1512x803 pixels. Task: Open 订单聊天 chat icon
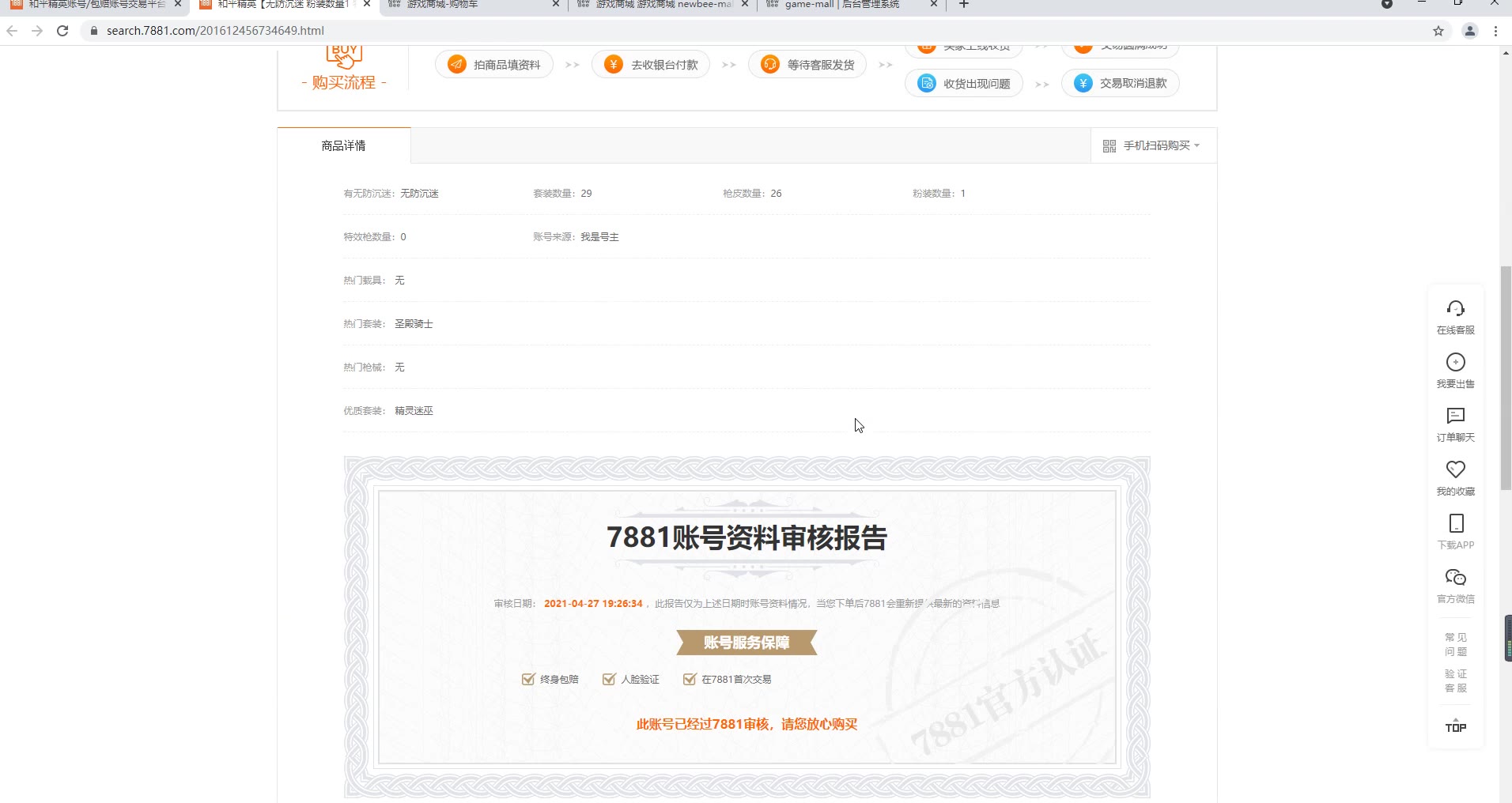(1456, 416)
